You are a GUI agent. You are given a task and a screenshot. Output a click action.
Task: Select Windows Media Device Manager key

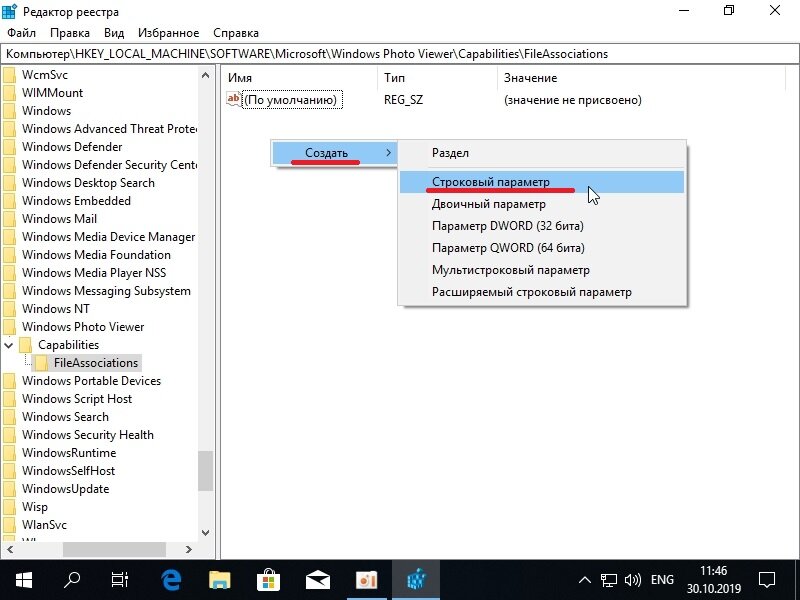click(x=108, y=237)
